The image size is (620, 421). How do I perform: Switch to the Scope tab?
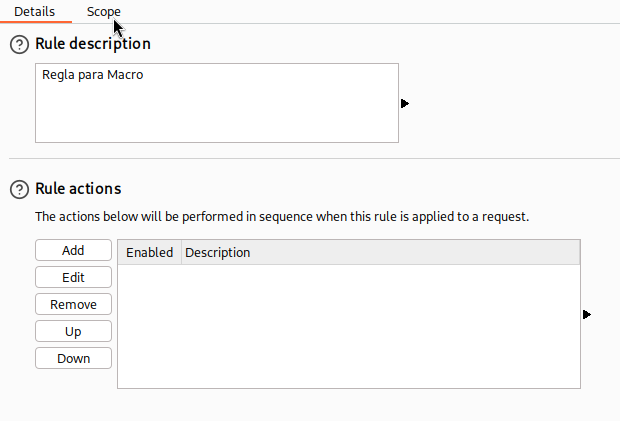coord(104,11)
